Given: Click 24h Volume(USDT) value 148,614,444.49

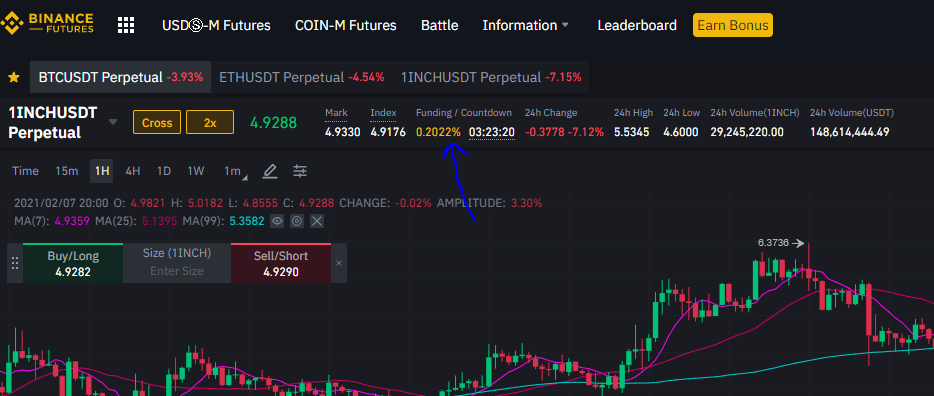Looking at the screenshot, I should point(849,132).
